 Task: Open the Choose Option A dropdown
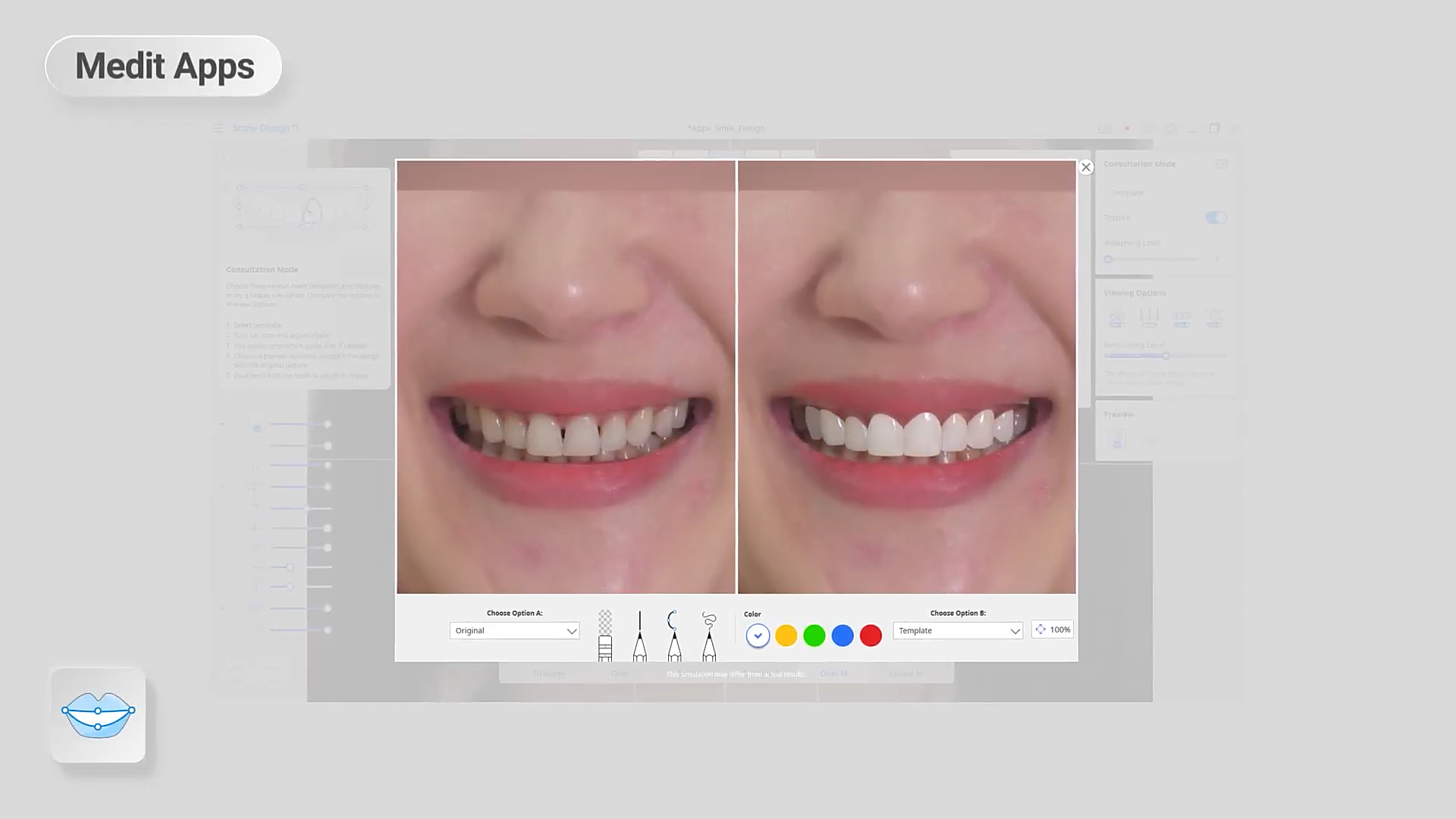[514, 631]
